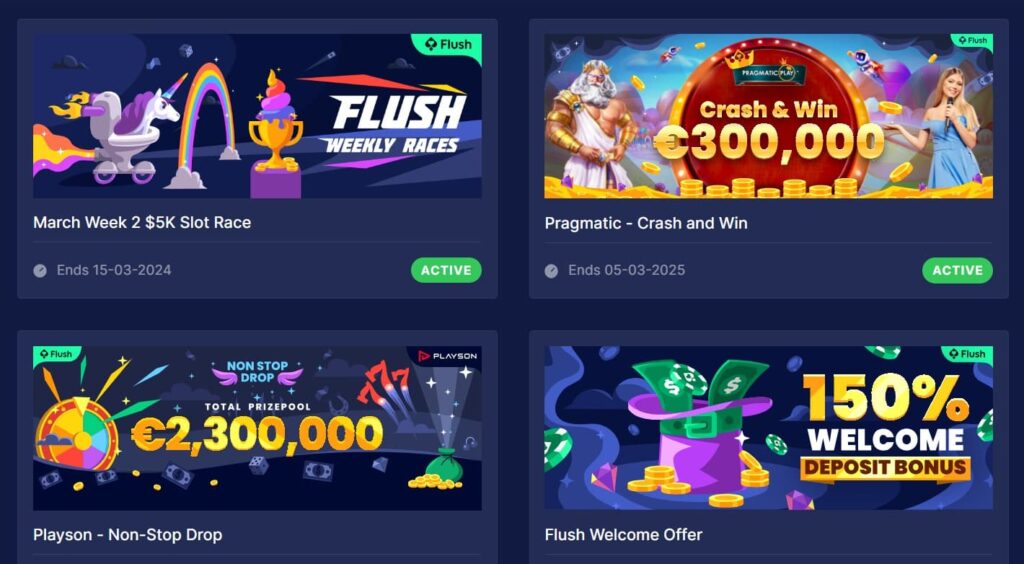
Task: Click the Flush badge on Weekly Races banner
Action: (x=447, y=45)
